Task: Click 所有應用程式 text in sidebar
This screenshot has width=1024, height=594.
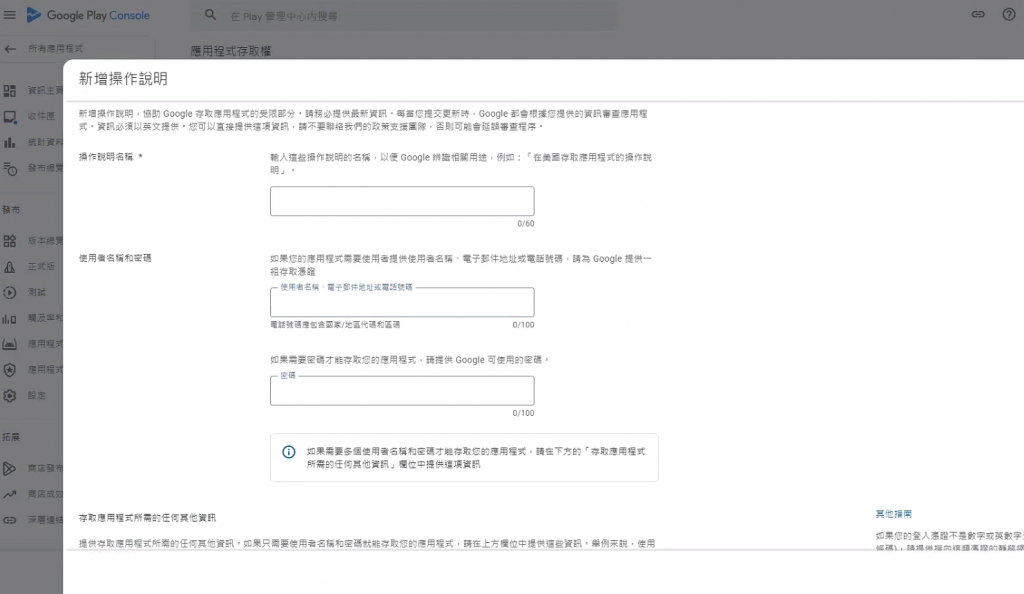Action: click(56, 49)
